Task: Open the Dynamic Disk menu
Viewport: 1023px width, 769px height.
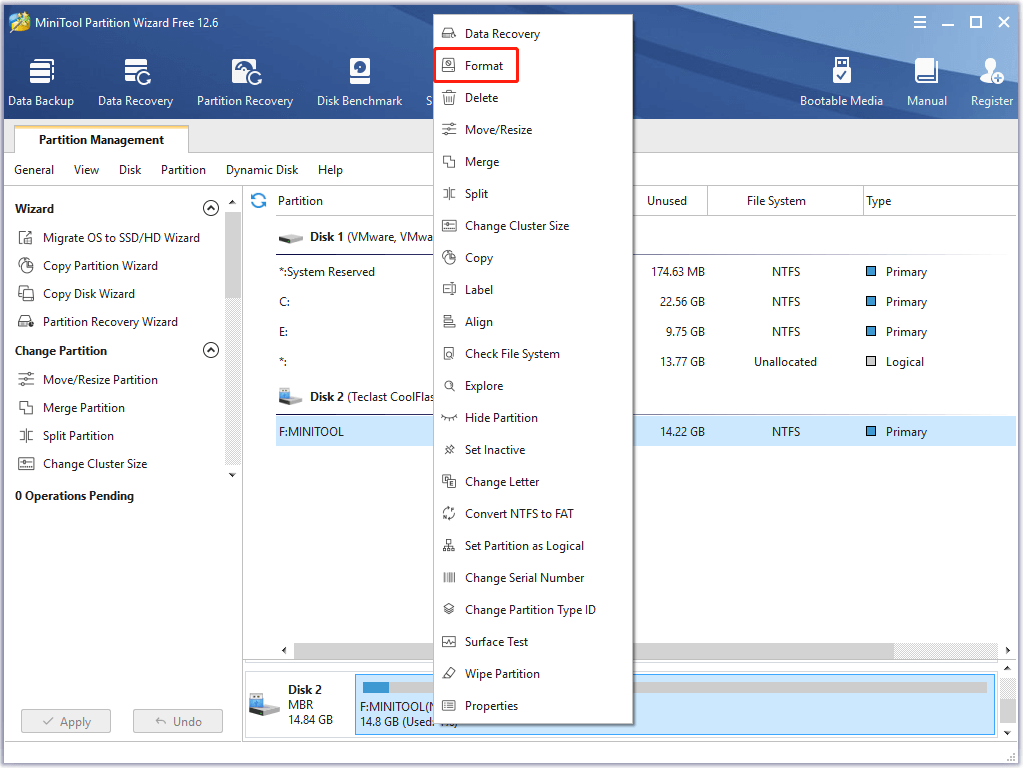Action: click(262, 170)
